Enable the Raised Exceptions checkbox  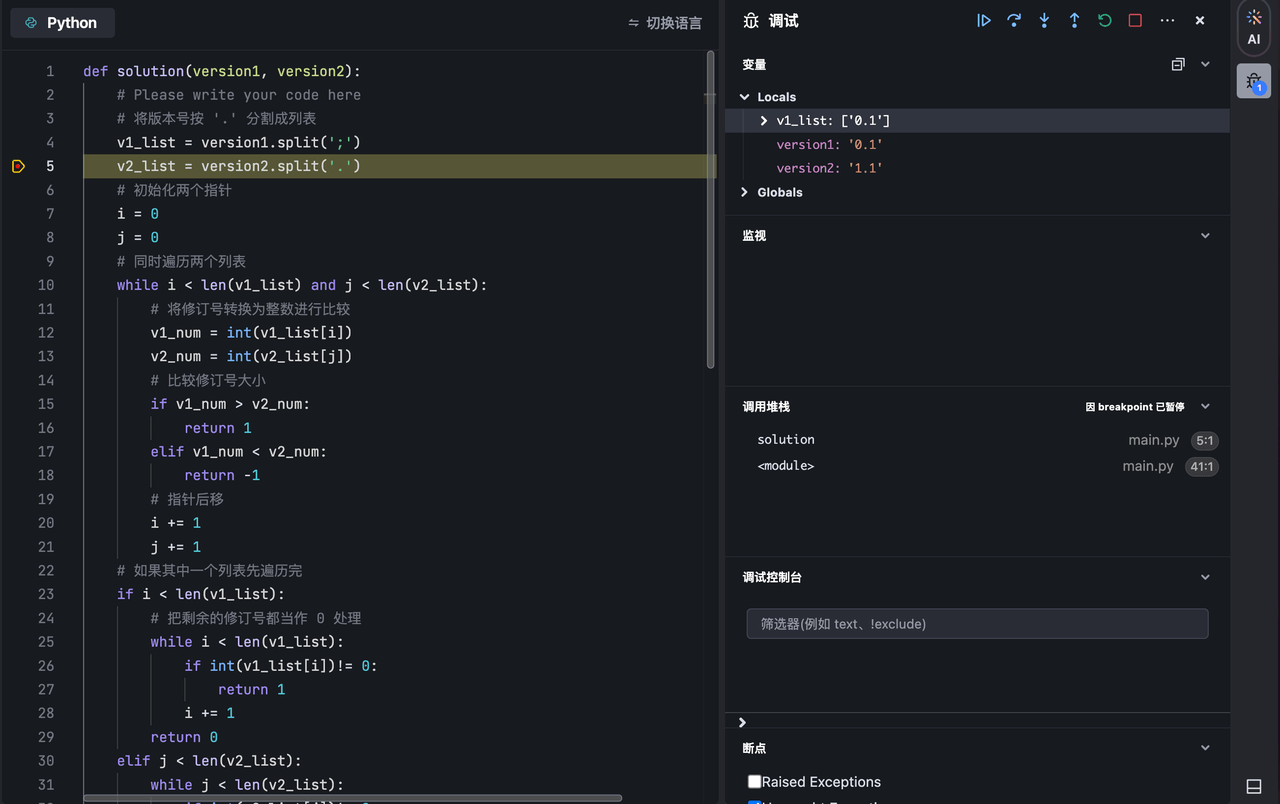coord(755,782)
